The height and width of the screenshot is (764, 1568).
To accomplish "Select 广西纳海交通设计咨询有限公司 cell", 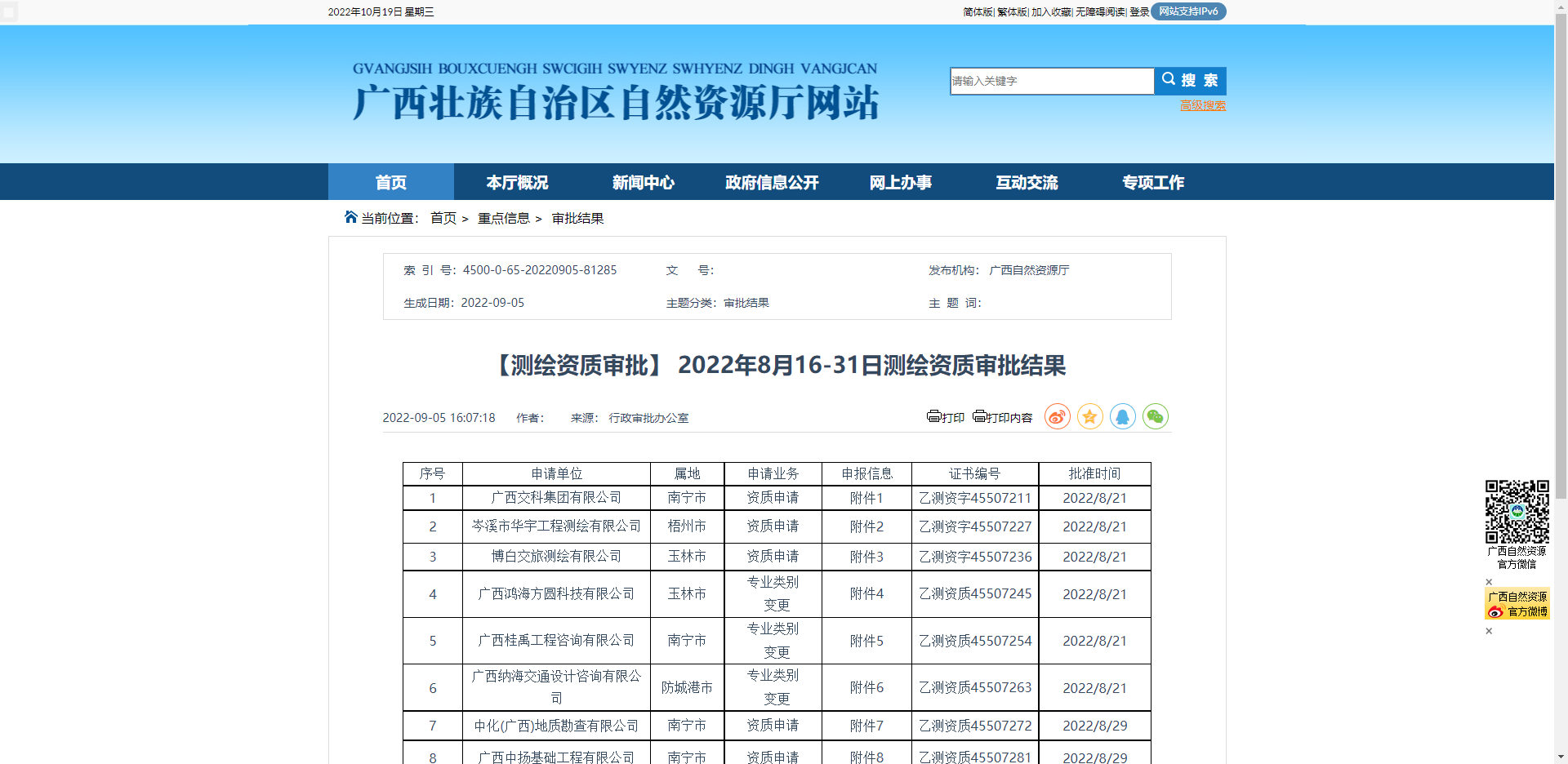I will click(556, 687).
